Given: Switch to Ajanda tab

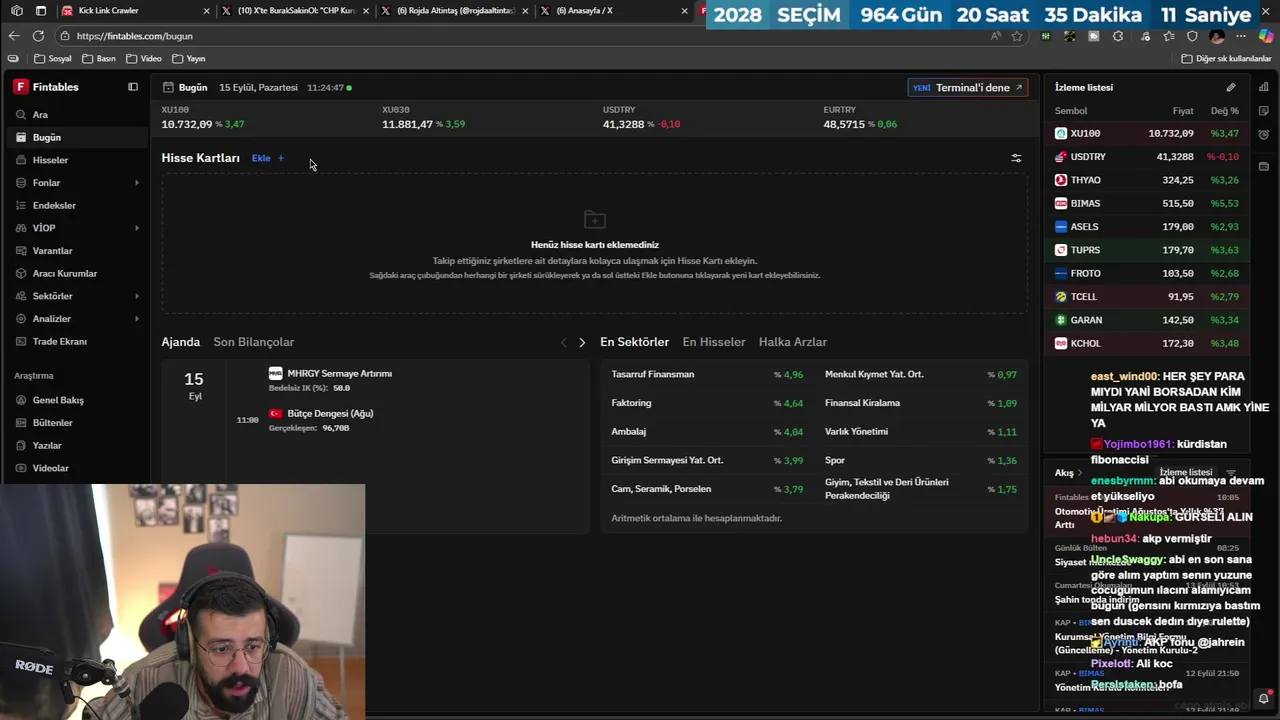Looking at the screenshot, I should [x=181, y=342].
